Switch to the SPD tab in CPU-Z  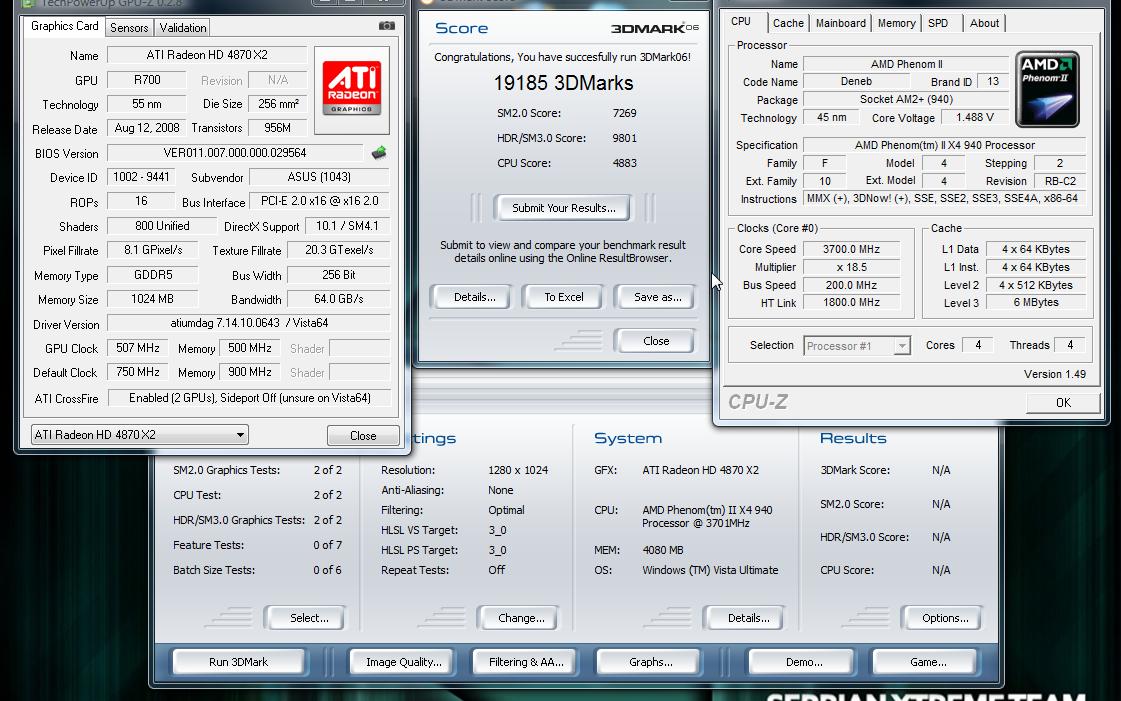point(938,23)
